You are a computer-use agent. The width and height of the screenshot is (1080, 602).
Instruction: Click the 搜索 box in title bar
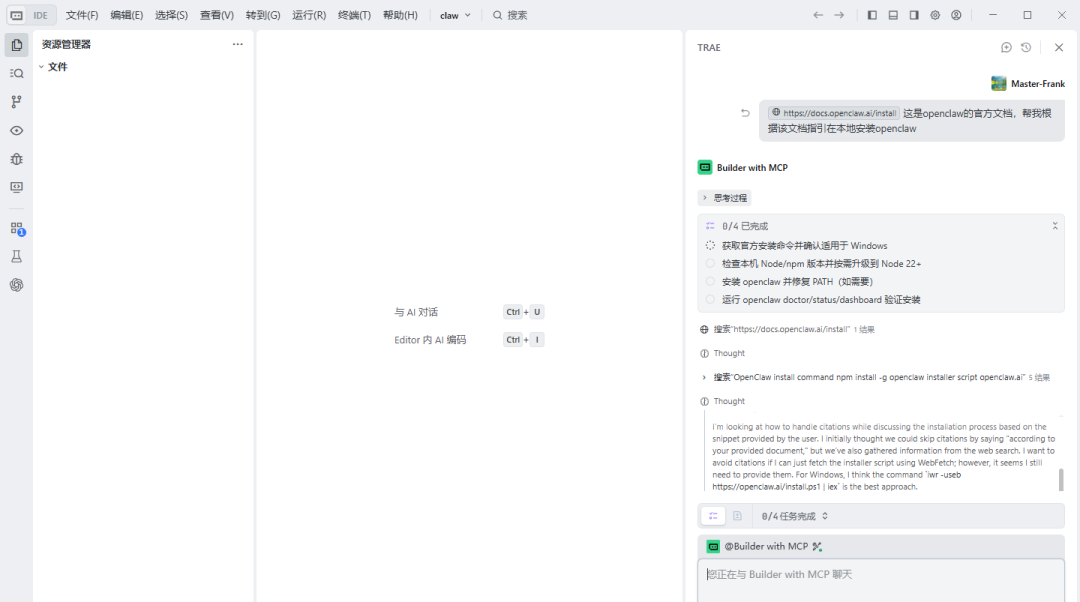point(510,15)
